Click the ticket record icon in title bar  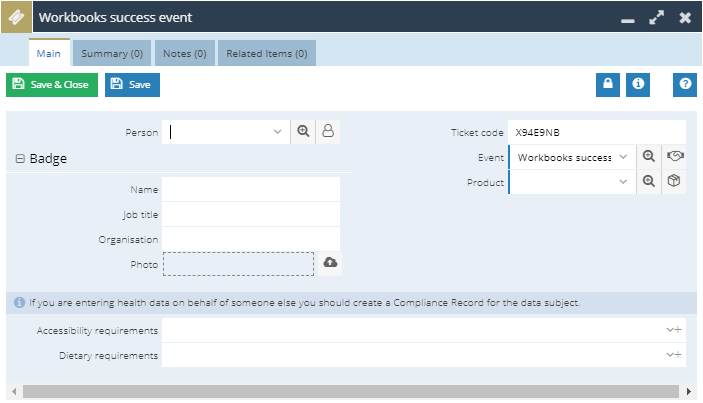click(16, 17)
